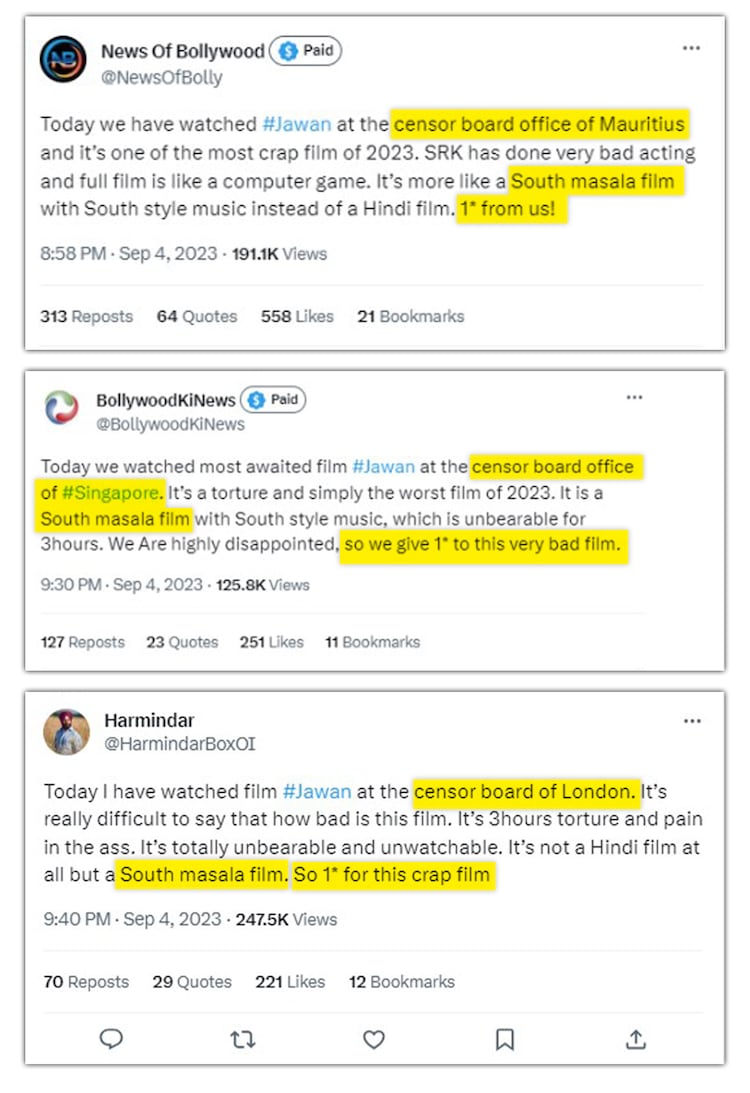Open BollywoodKiNews profile avatar
Screen dimensions: 750x1093
pyautogui.click(x=62, y=408)
